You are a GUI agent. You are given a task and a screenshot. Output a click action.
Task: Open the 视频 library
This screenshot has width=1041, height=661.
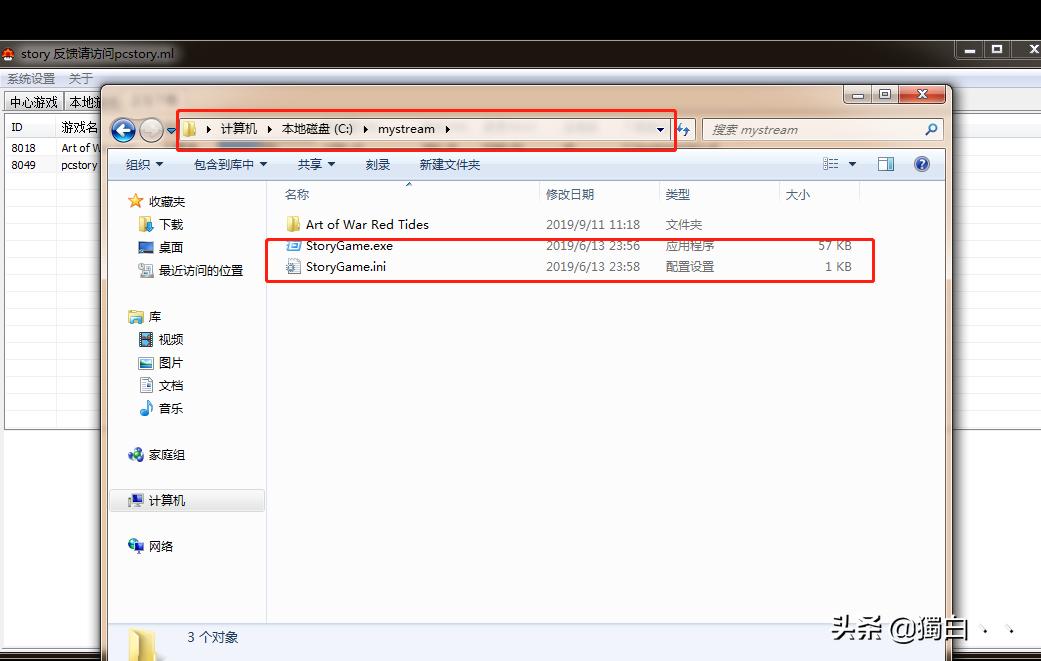pos(171,339)
